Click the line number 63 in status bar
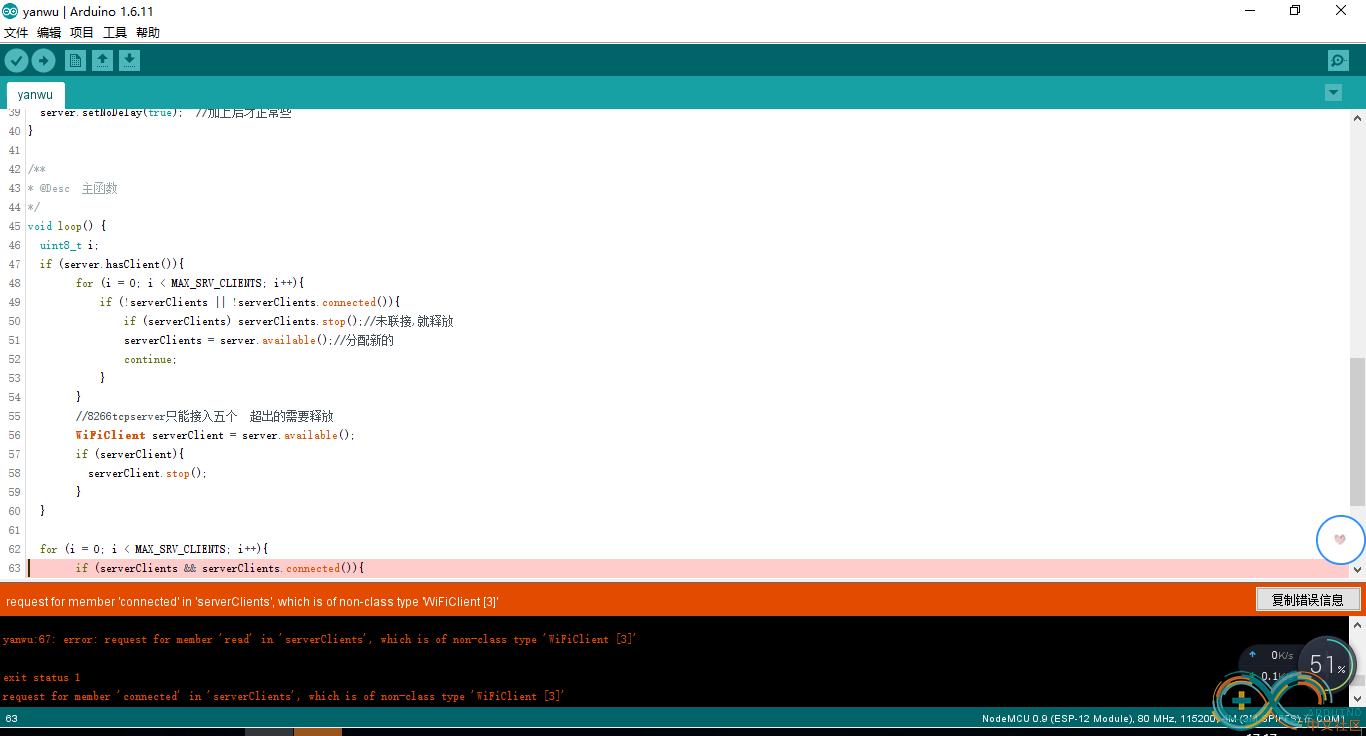 pos(11,719)
